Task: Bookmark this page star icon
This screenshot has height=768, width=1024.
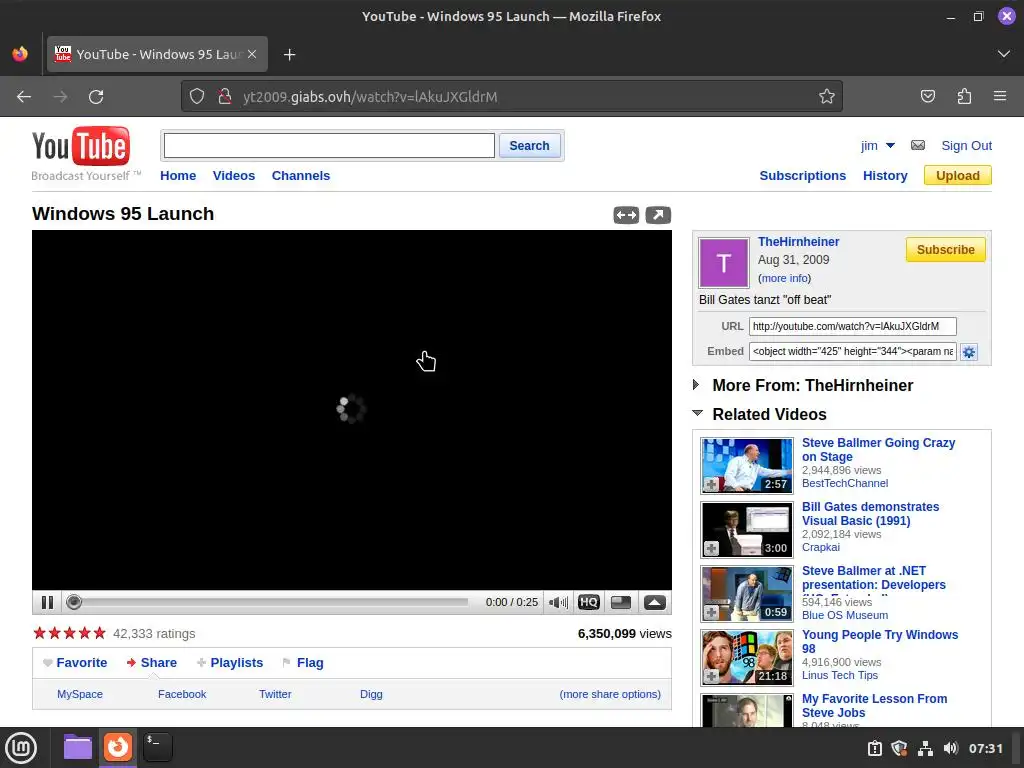Action: tap(827, 97)
